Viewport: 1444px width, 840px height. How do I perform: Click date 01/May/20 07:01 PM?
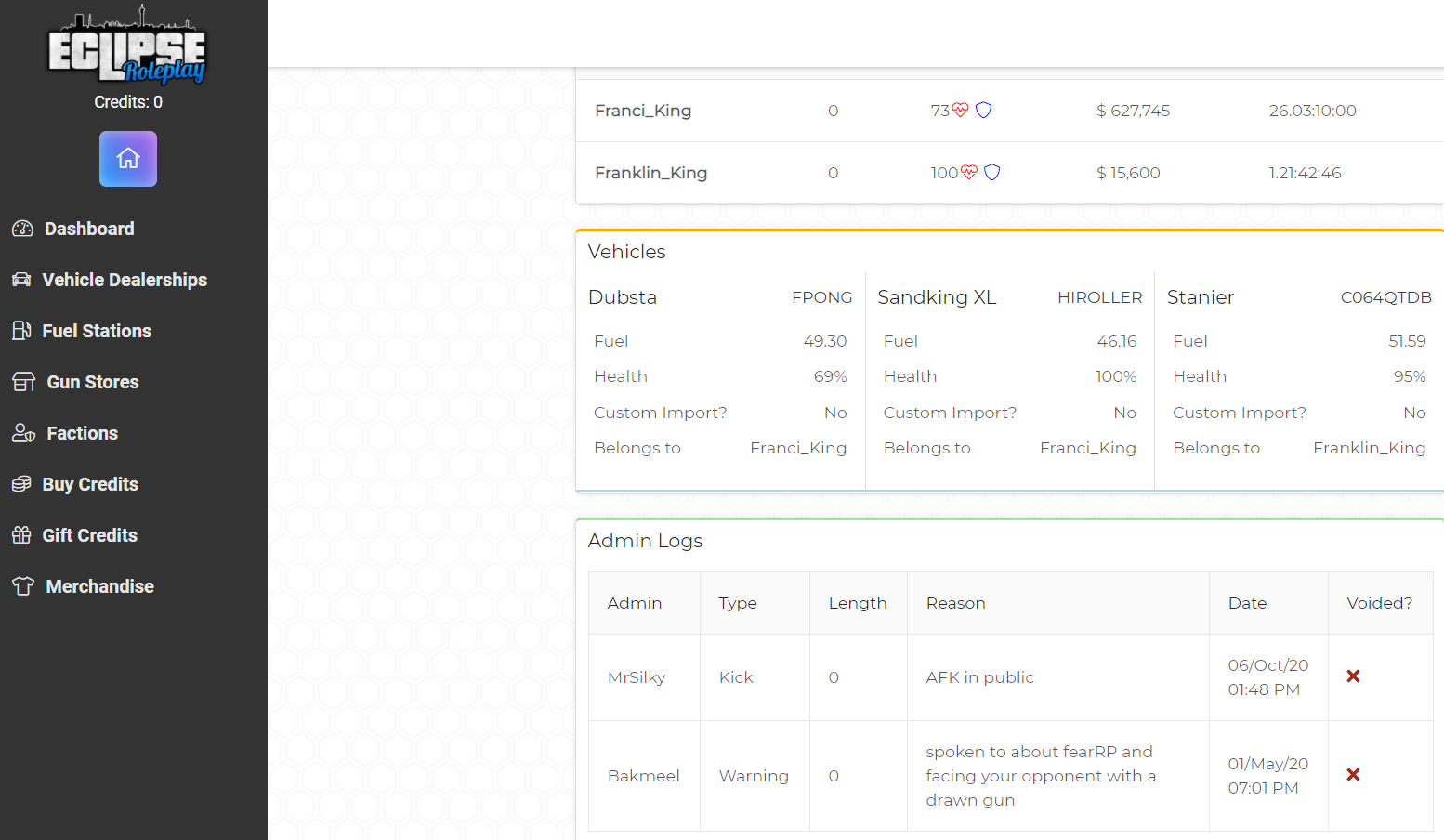tap(1267, 776)
